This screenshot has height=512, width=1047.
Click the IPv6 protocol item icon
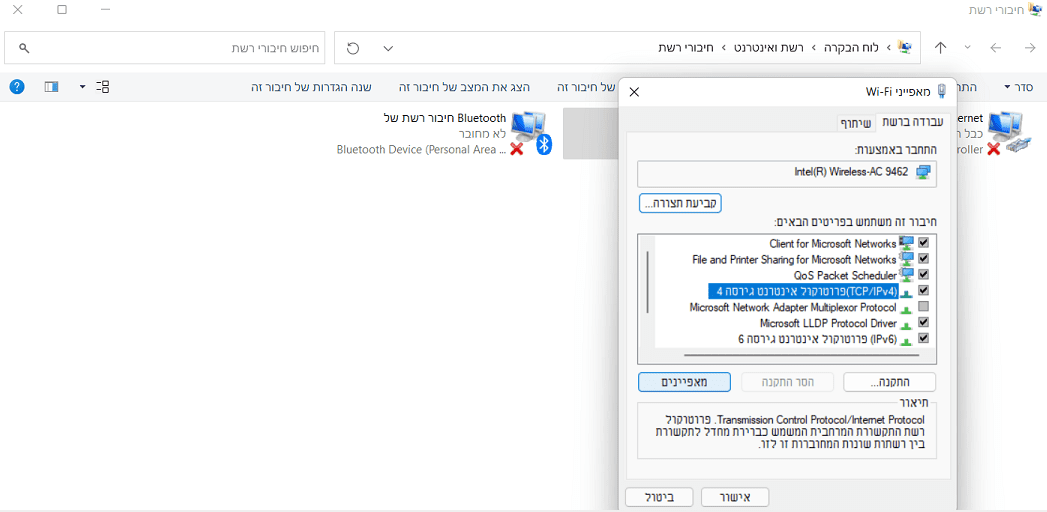(906, 340)
